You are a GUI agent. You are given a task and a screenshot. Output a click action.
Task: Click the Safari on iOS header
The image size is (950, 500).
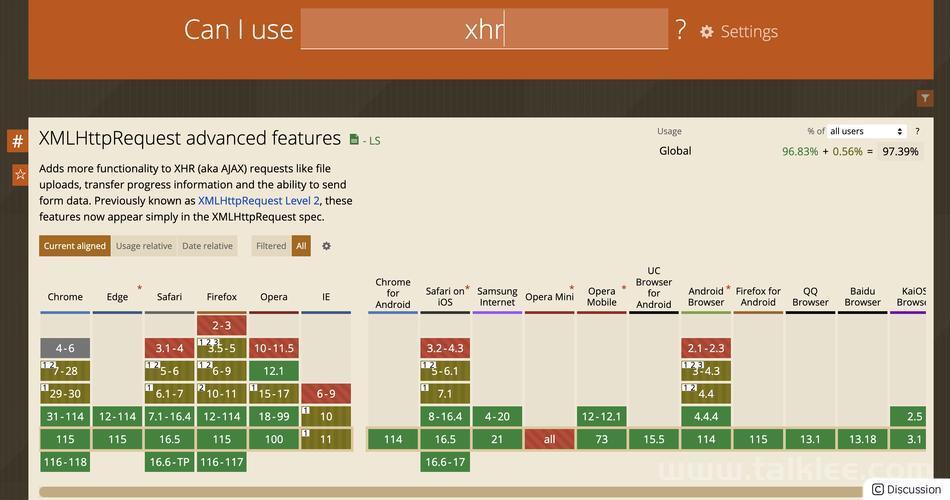pyautogui.click(x=445, y=296)
